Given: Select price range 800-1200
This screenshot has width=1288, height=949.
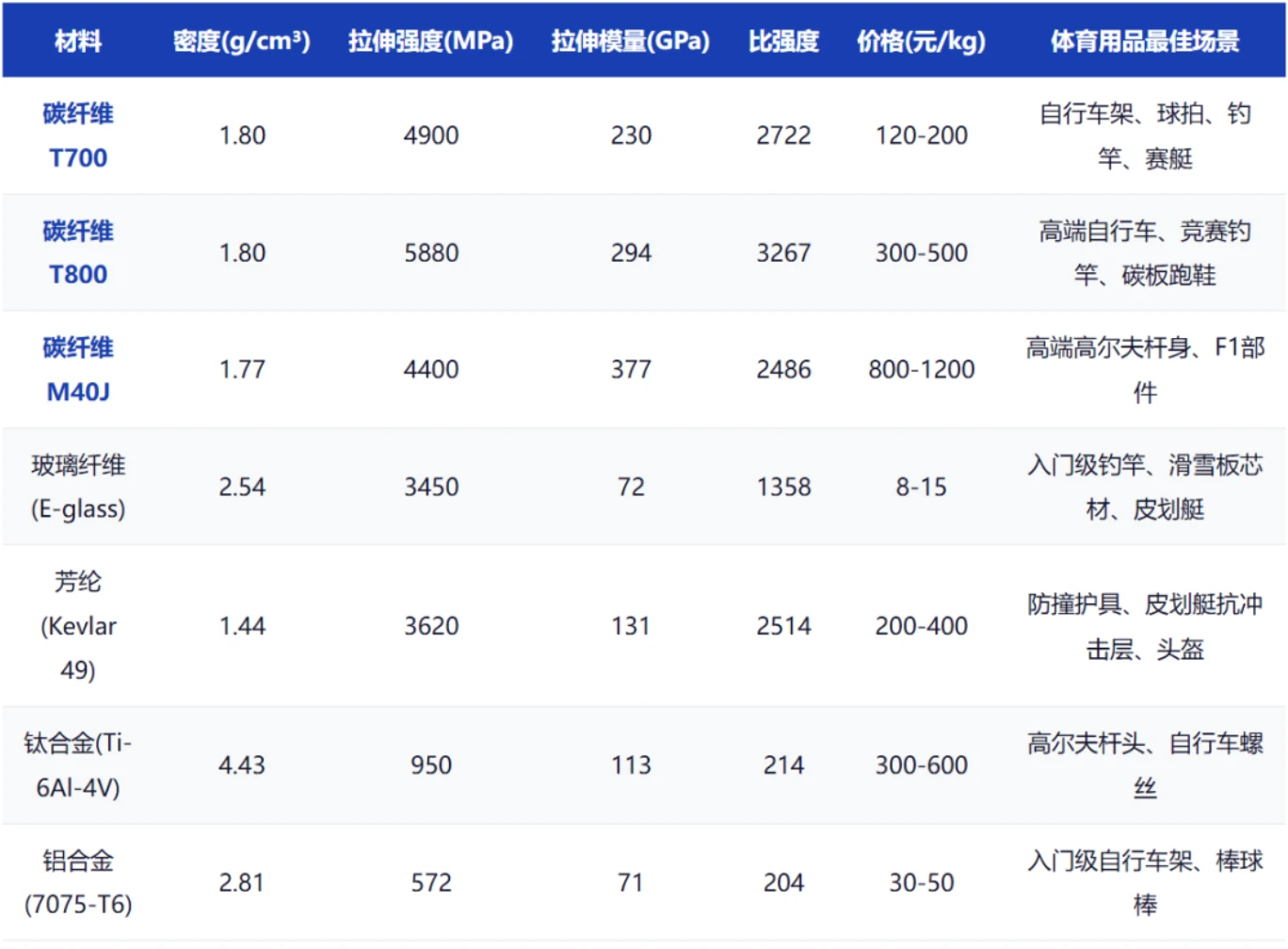Looking at the screenshot, I should coord(922,369).
